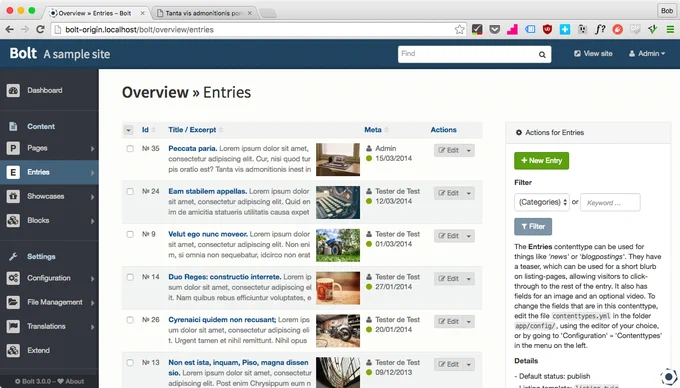Click the f? font extension icon
This screenshot has height=388, width=680.
[x=600, y=29]
